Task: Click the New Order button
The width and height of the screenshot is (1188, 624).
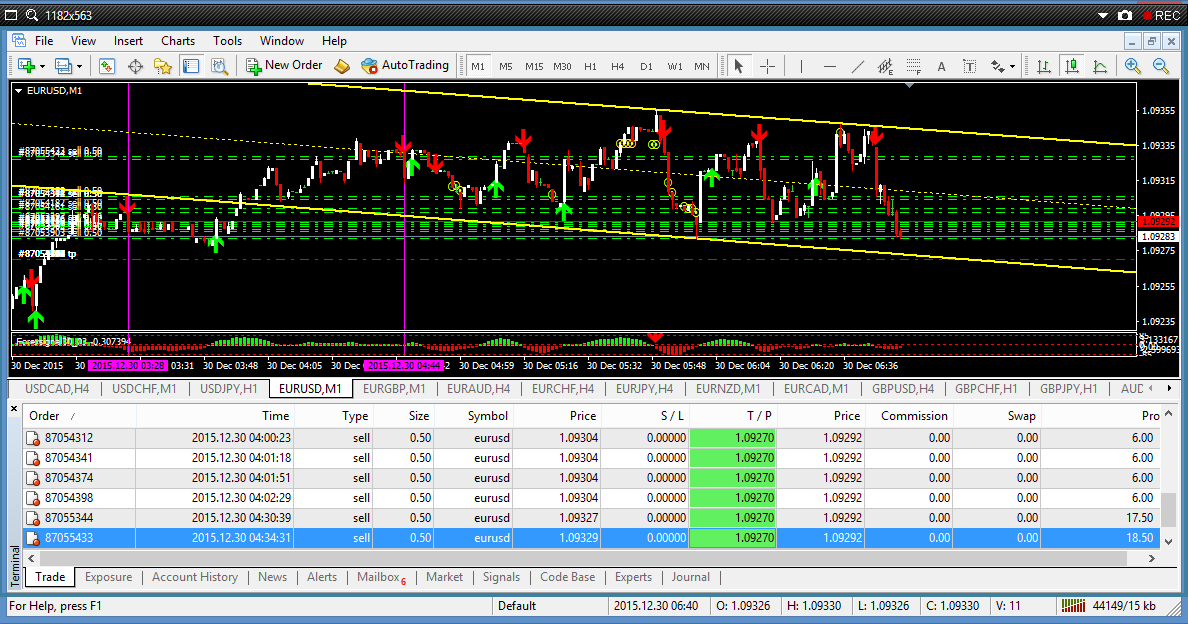Action: 284,66
